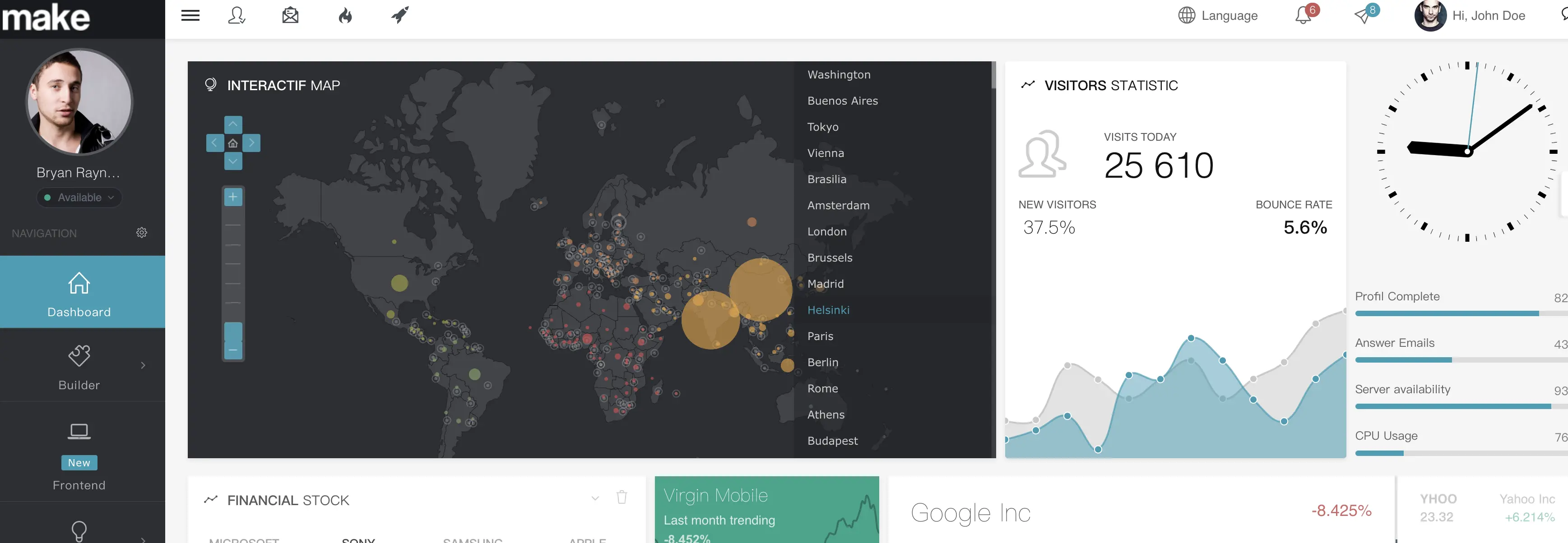Open the Hi, John Doe account menu
This screenshot has width=1568, height=543.
1470,16
